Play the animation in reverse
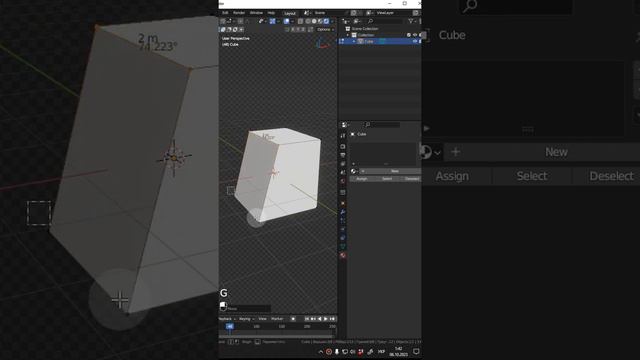 coord(320,319)
